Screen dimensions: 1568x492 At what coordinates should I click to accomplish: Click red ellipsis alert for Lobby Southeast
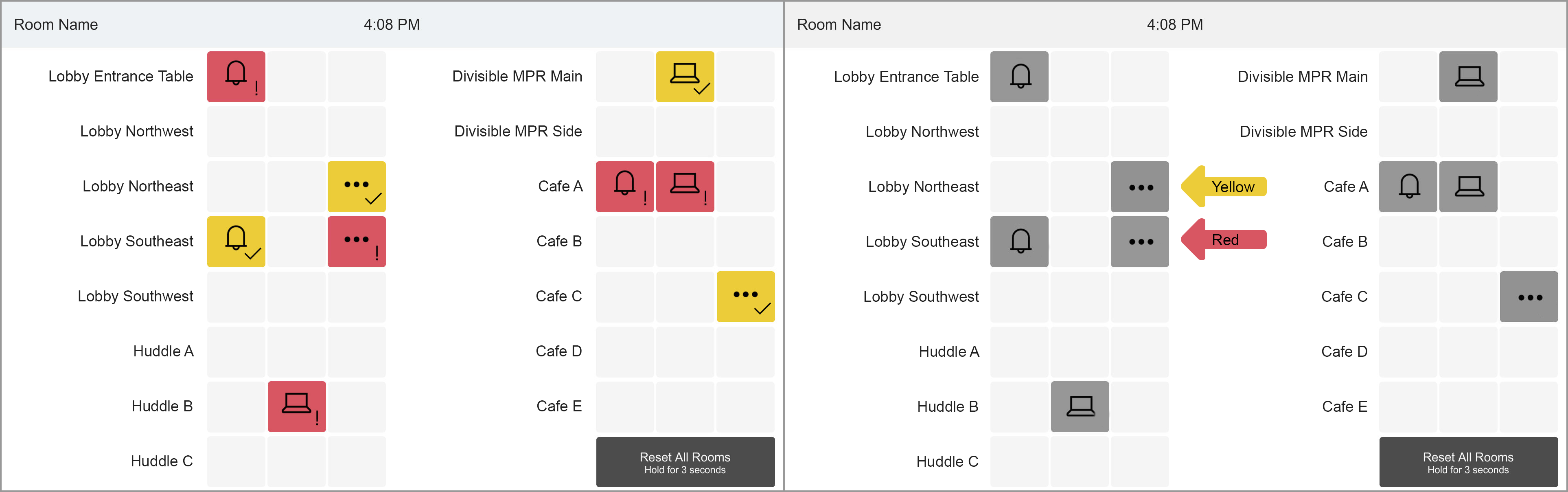pos(357,242)
